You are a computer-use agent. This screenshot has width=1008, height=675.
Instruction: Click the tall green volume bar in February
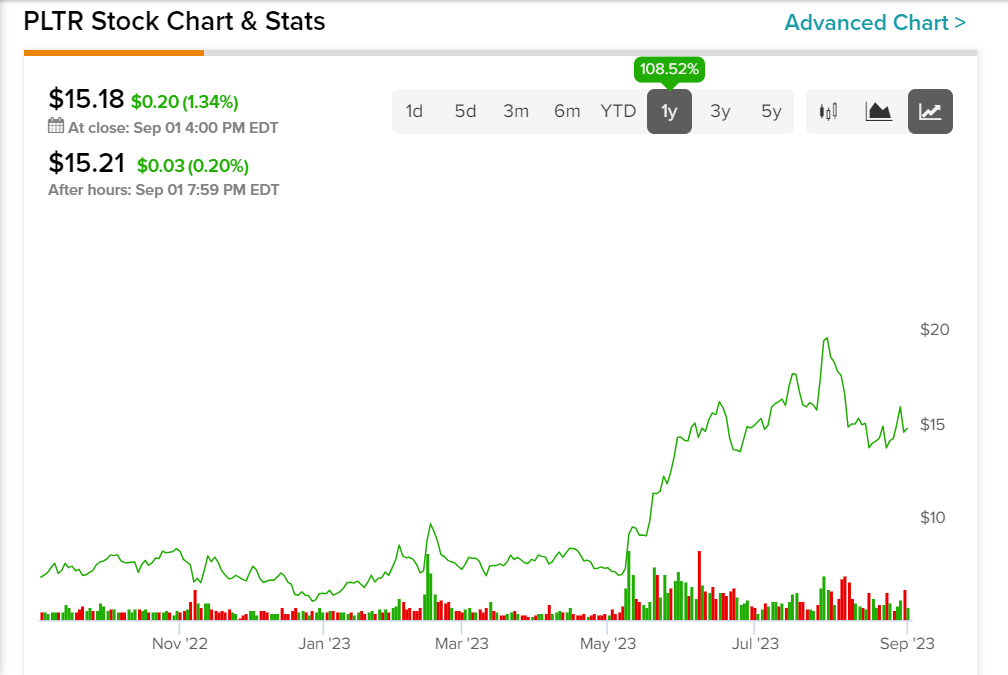coord(429,588)
